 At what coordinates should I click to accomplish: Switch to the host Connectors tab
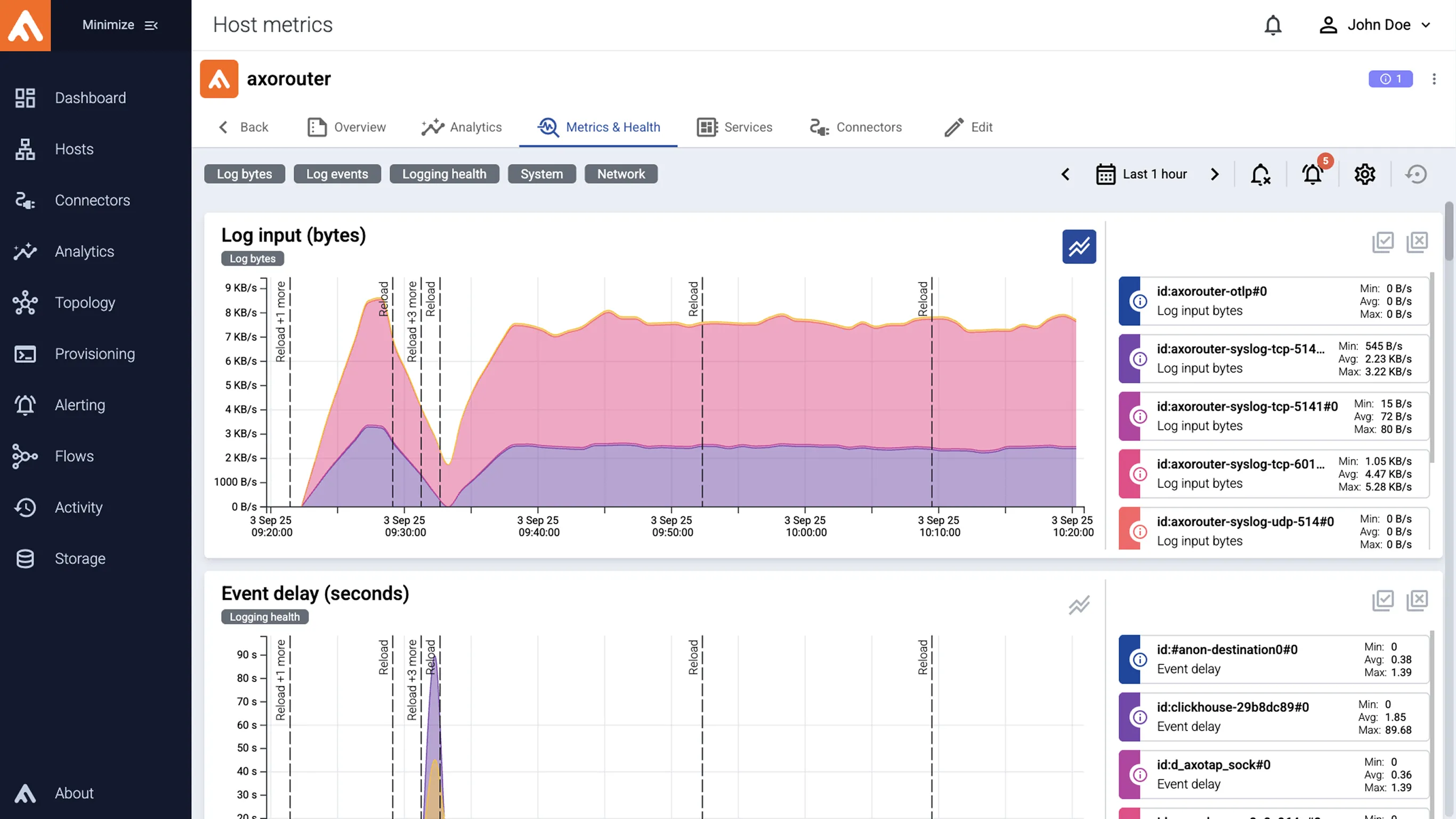(x=856, y=127)
